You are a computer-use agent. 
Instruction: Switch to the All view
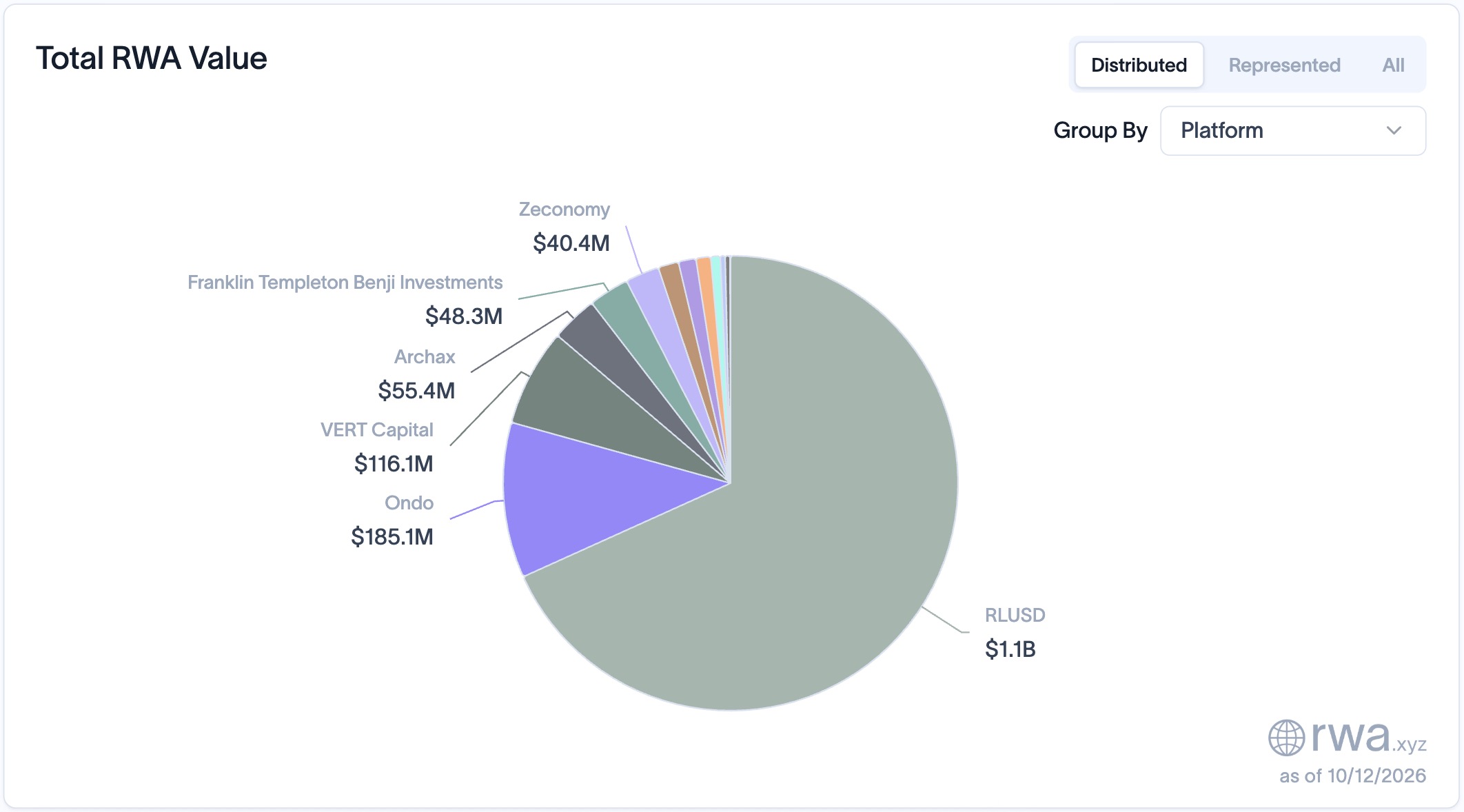click(1393, 65)
